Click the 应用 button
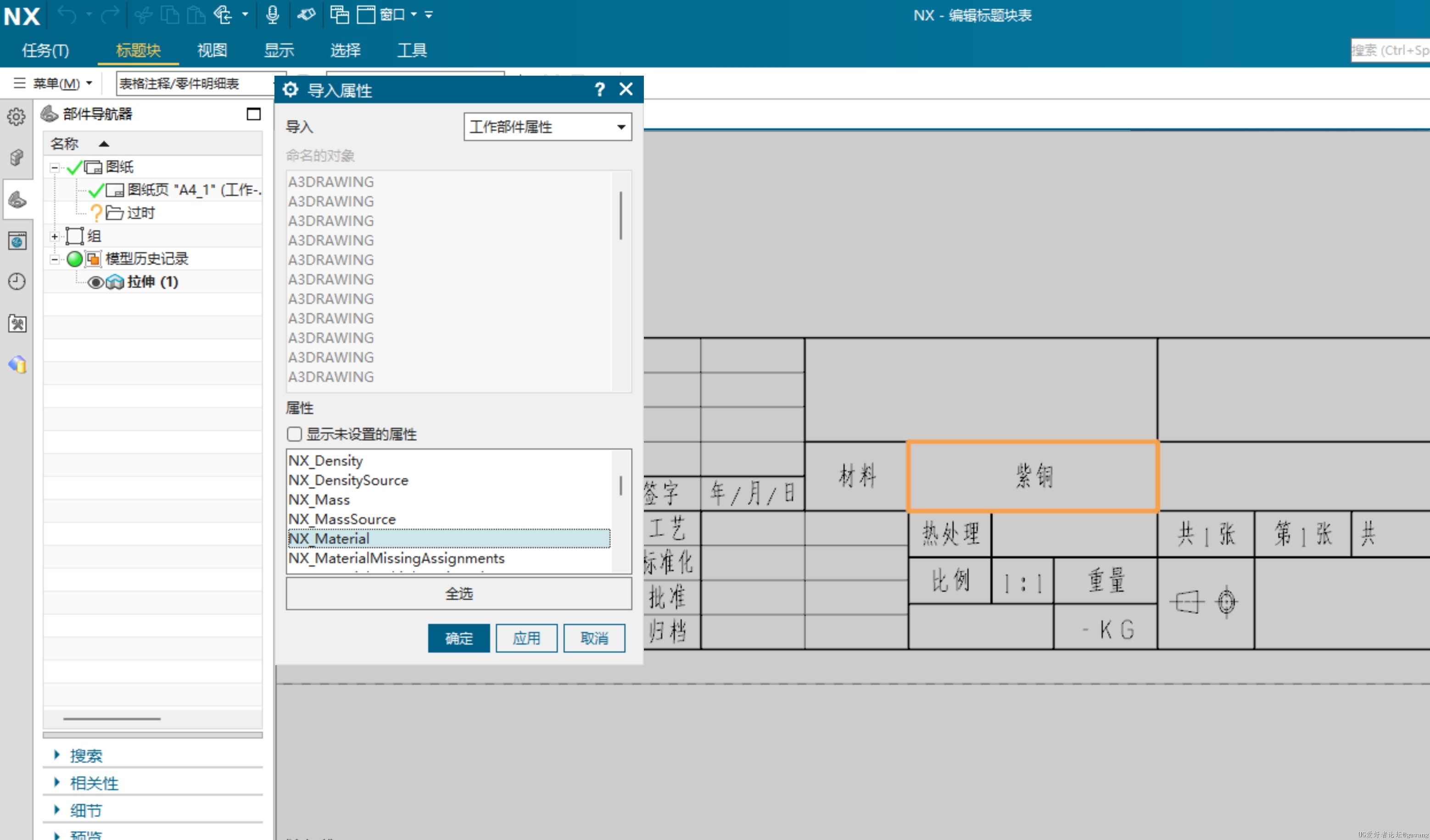 click(526, 638)
